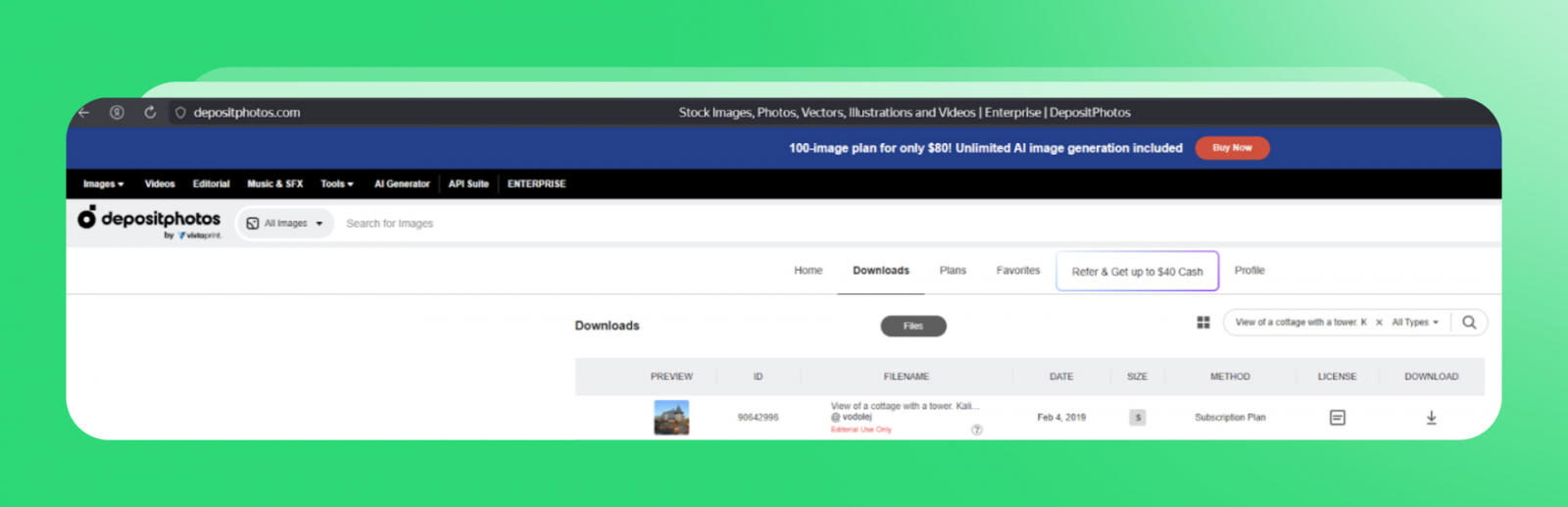The width and height of the screenshot is (1568, 507).
Task: Click the depositphotos logo
Action: click(150, 221)
